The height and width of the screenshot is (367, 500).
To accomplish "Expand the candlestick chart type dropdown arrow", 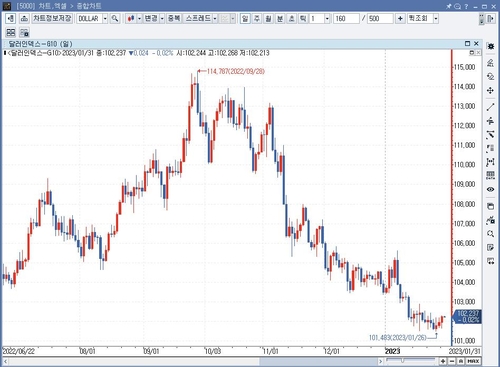I will coord(139,18).
